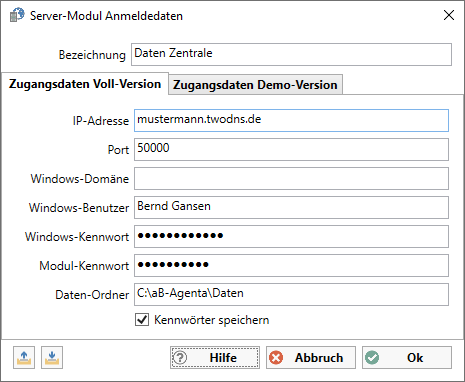Screen dimensions: 465x382
Task: Click into the Bezeichnung text field
Action: coord(292,54)
